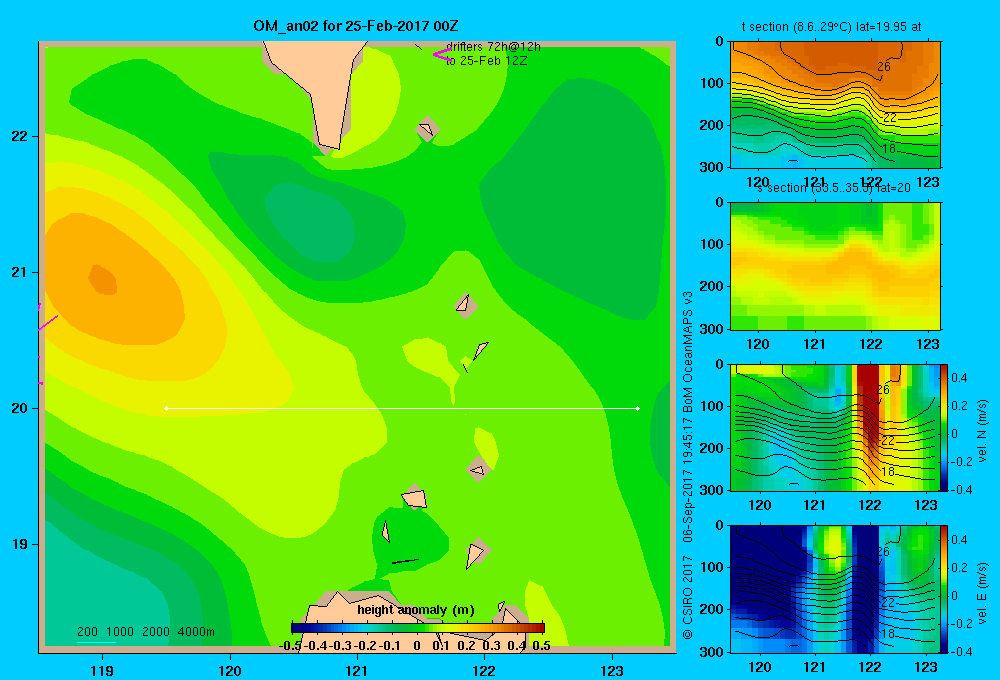
Task: Click the 18 contour label in temperature section
Action: (888, 149)
